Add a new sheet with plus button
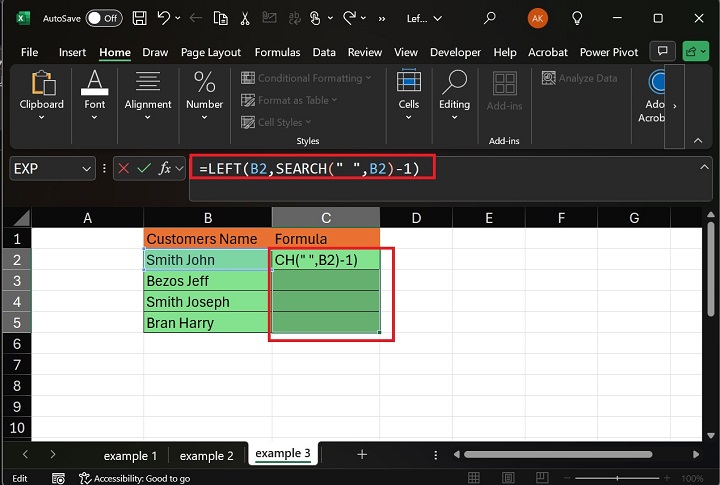The height and width of the screenshot is (485, 720). click(362, 454)
